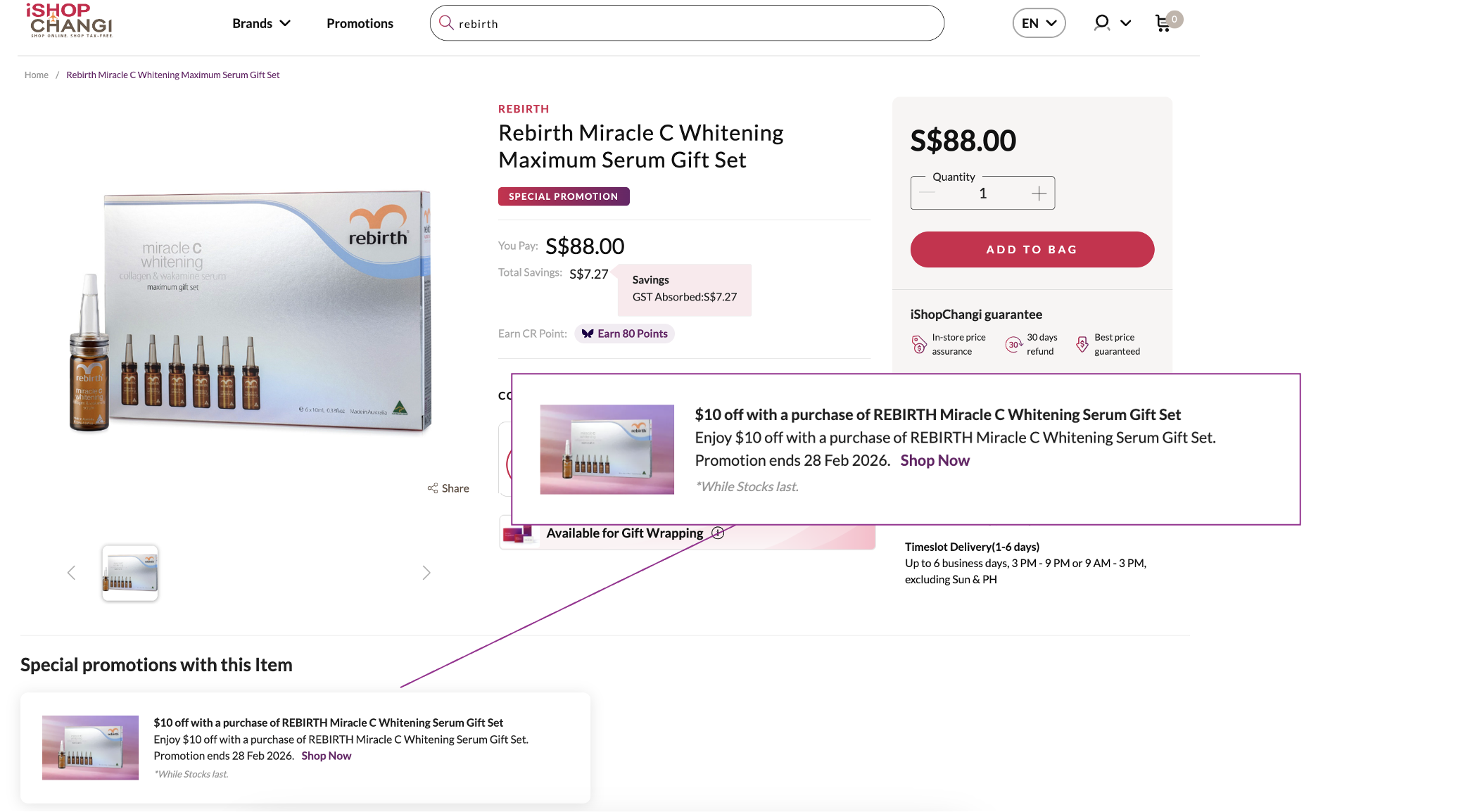
Task: Go to Home breadcrumb link
Action: click(36, 75)
